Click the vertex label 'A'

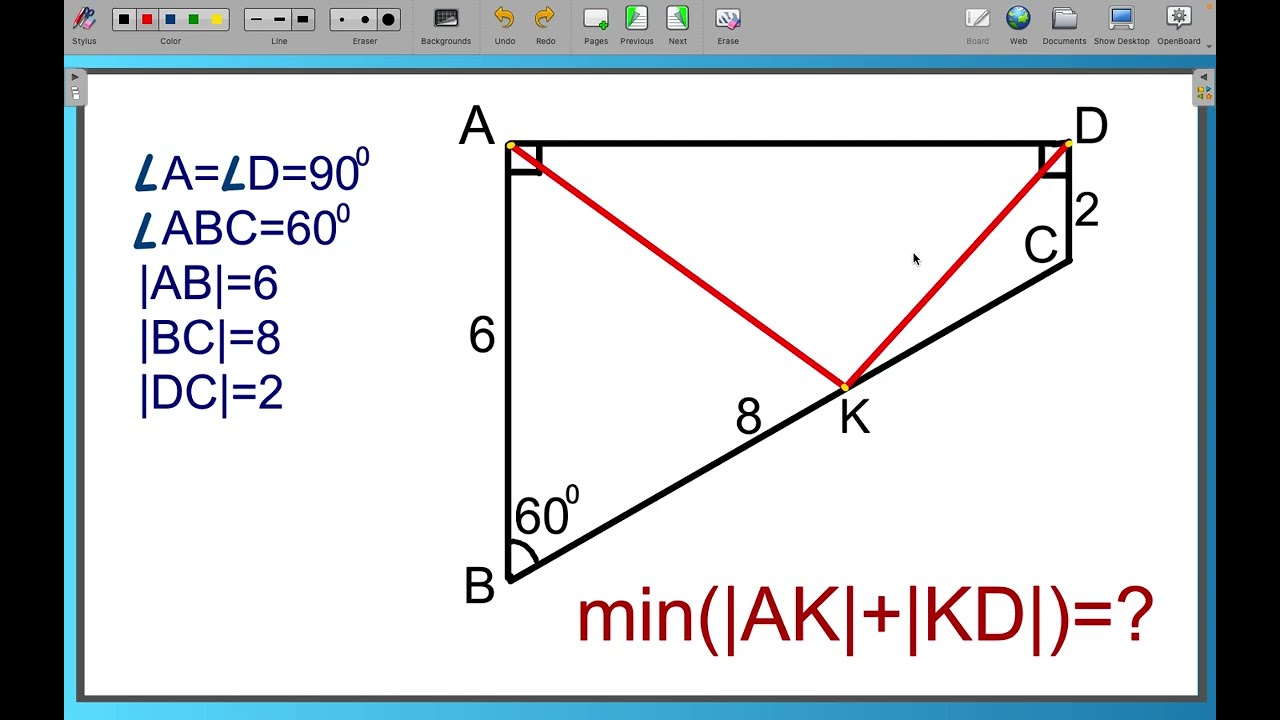(477, 127)
